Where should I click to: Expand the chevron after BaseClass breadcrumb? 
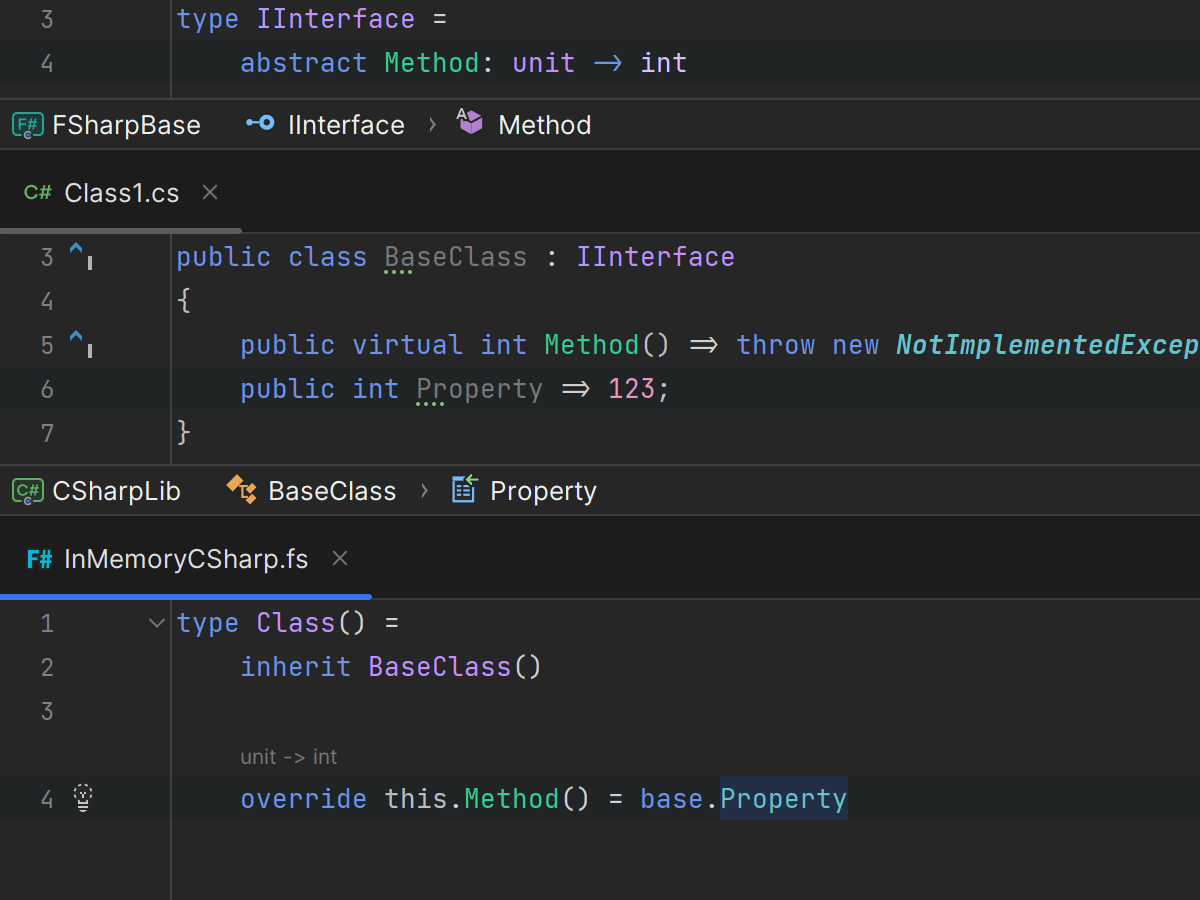tap(424, 491)
